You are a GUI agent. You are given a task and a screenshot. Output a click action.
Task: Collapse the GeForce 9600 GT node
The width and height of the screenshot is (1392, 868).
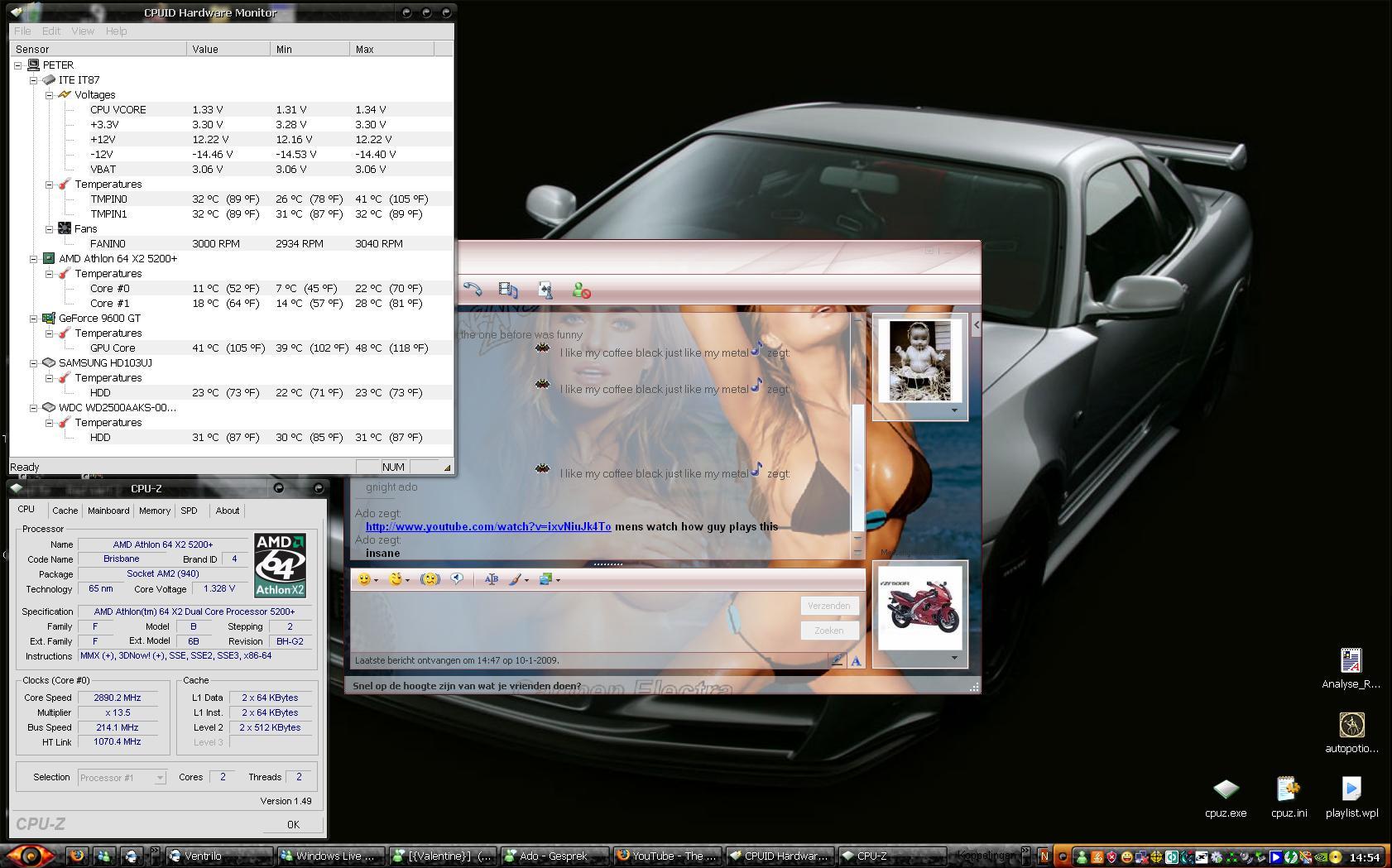pos(33,319)
